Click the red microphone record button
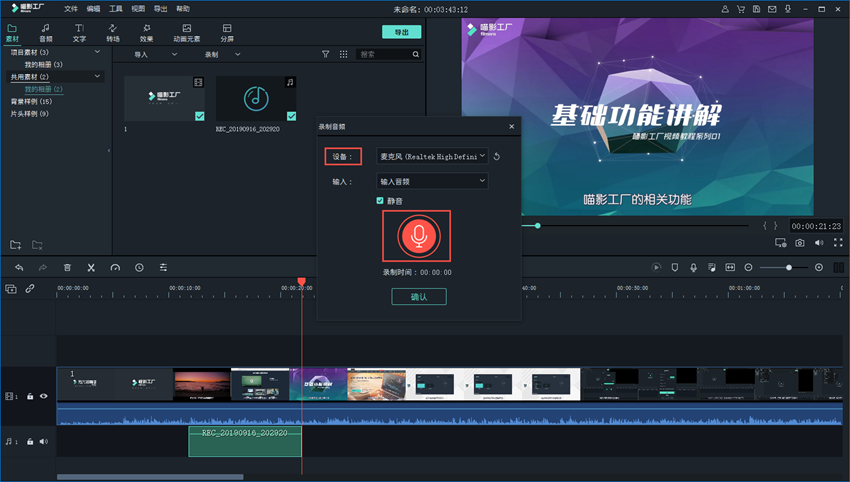 click(x=415, y=236)
